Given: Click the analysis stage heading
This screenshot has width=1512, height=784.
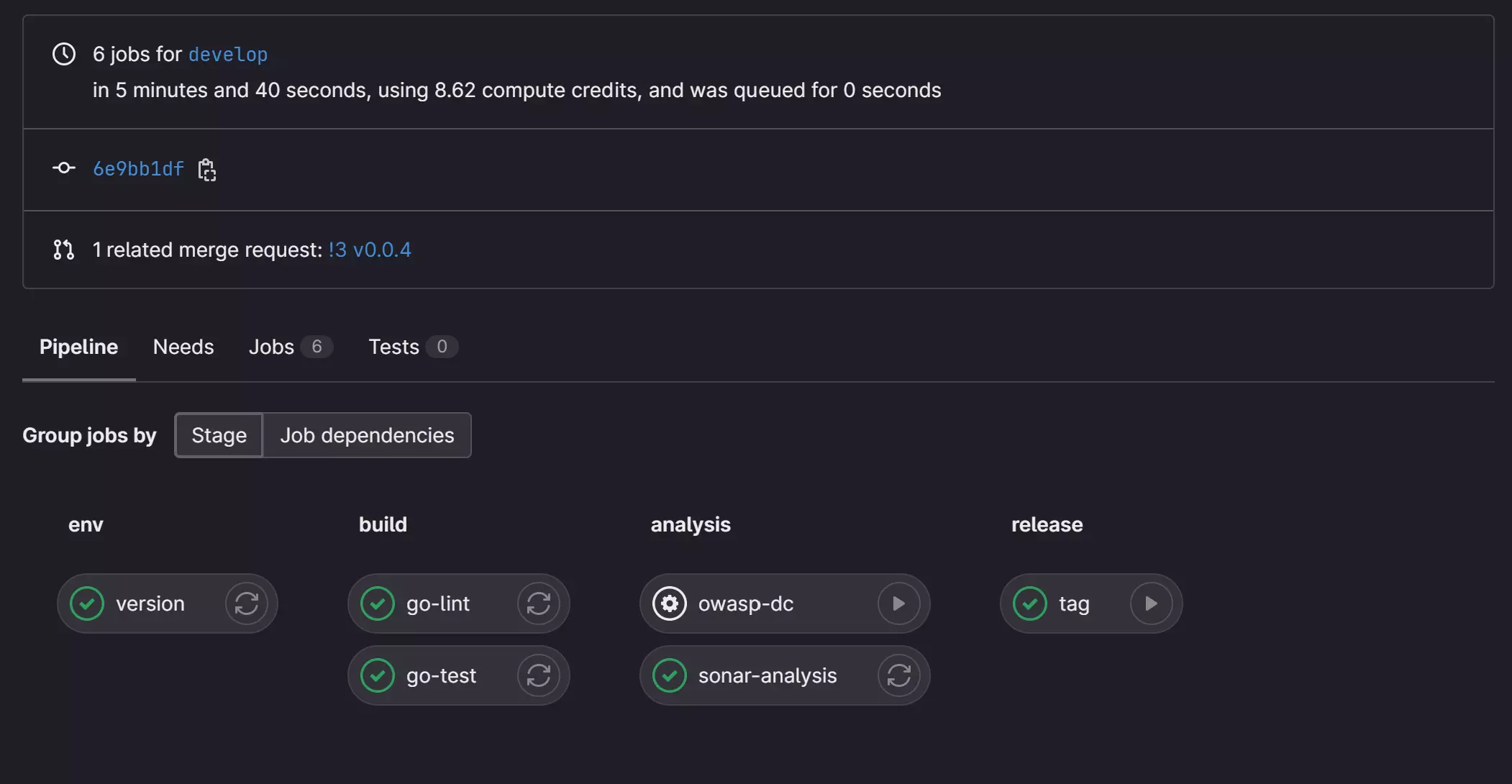Looking at the screenshot, I should tap(691, 525).
